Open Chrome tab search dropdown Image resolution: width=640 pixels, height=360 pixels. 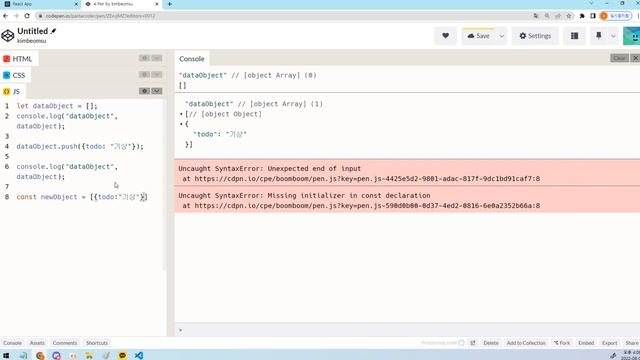591,4
